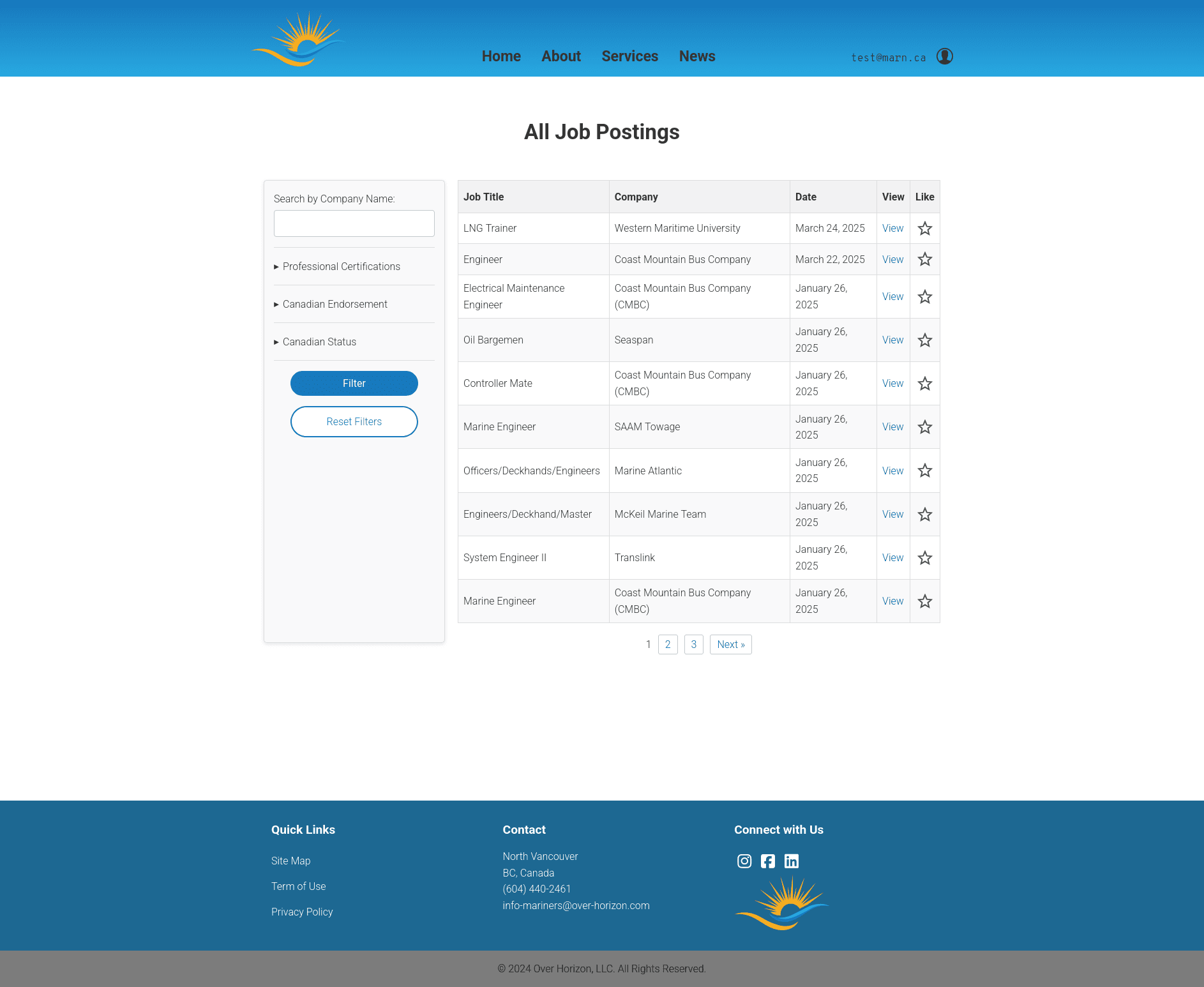Image resolution: width=1204 pixels, height=987 pixels.
Task: View the SAAM Towage Marine Engineer job
Action: click(x=892, y=426)
